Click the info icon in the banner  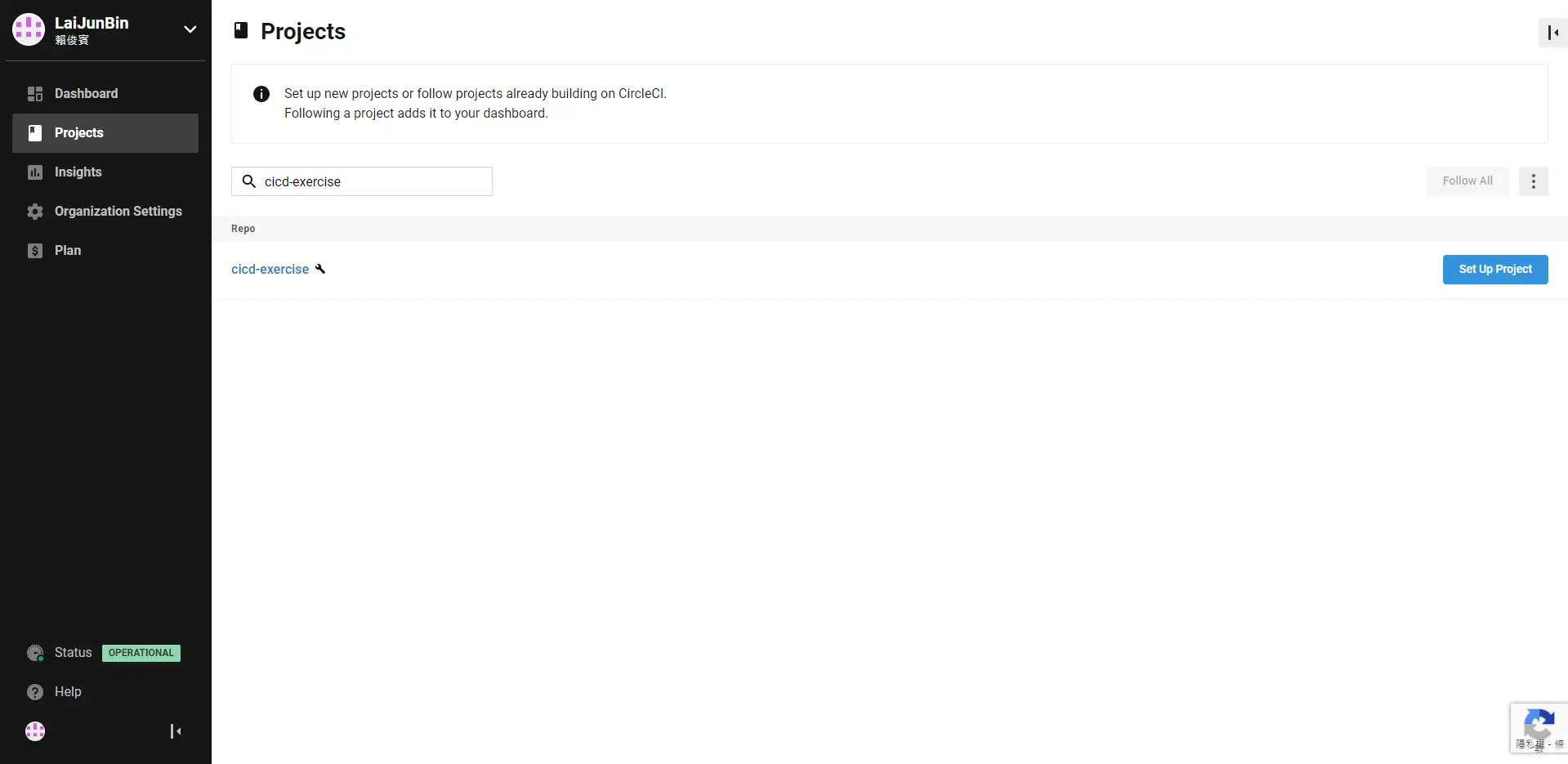pos(261,94)
